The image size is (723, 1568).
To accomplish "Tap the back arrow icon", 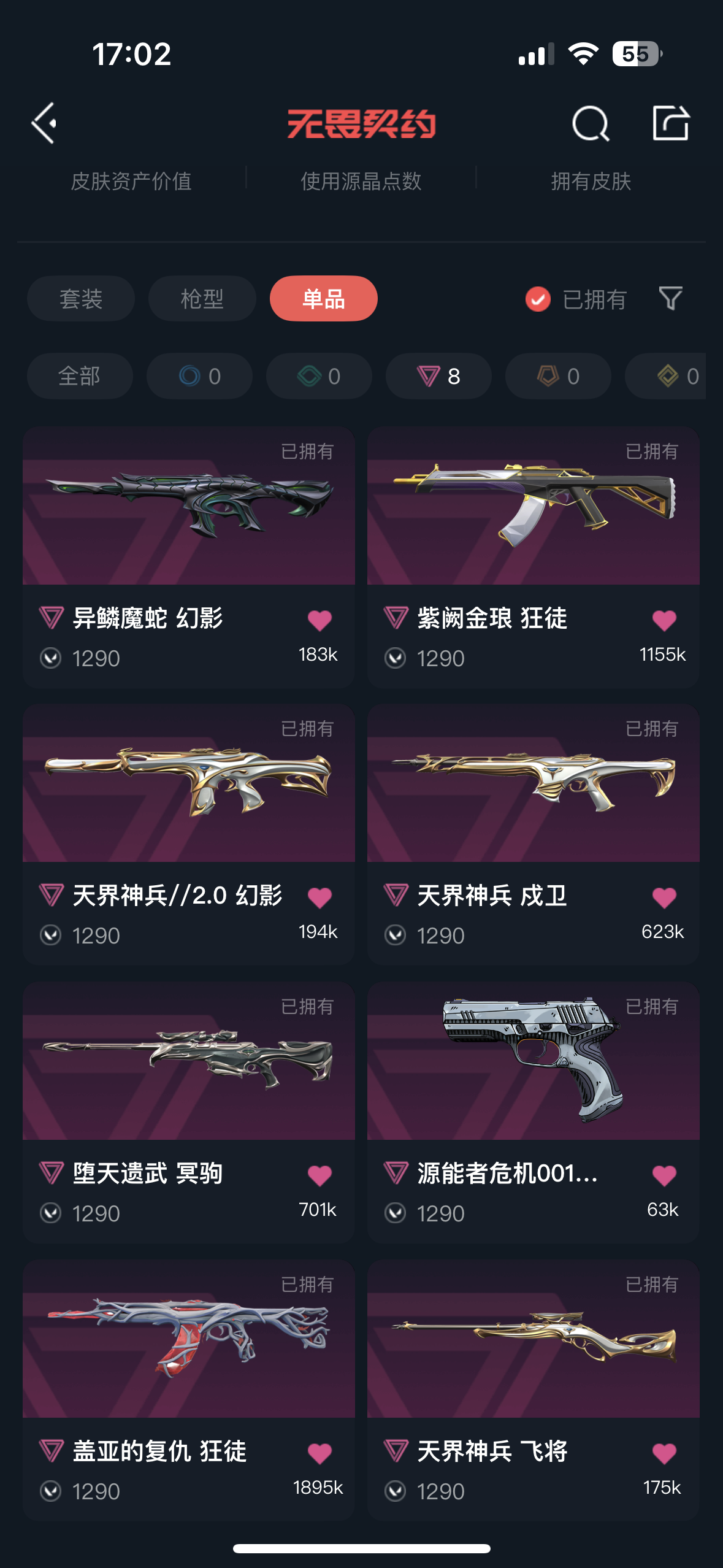I will [x=44, y=123].
